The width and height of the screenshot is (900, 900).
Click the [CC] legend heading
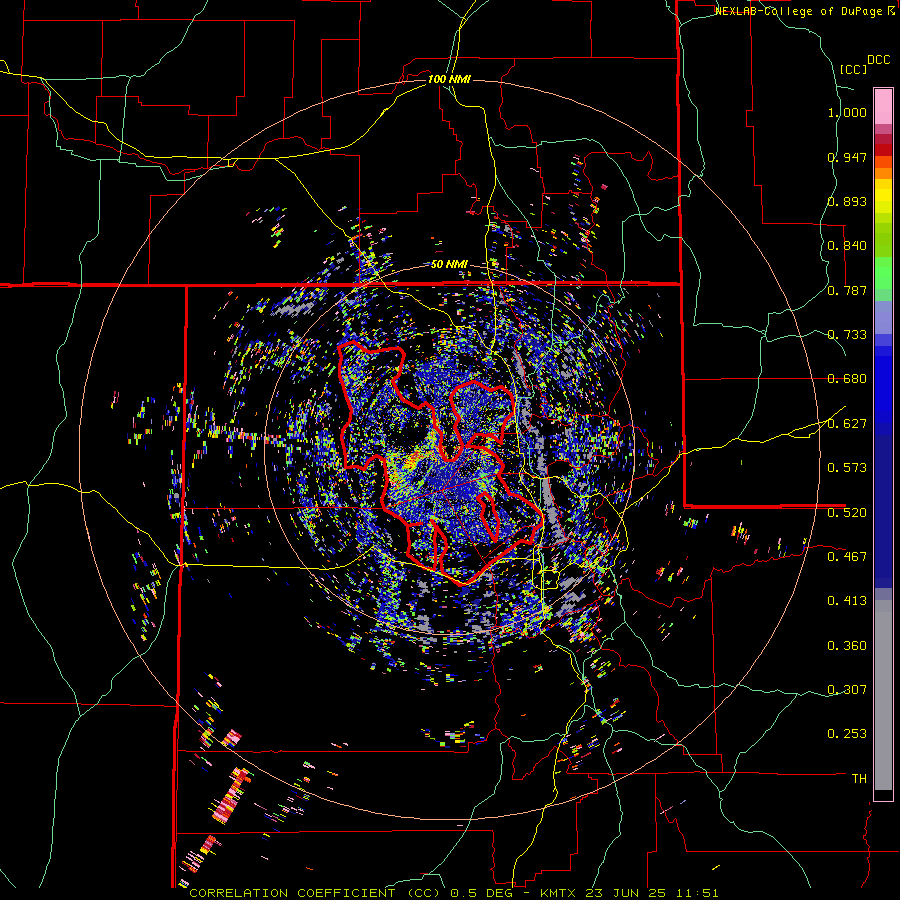click(853, 69)
